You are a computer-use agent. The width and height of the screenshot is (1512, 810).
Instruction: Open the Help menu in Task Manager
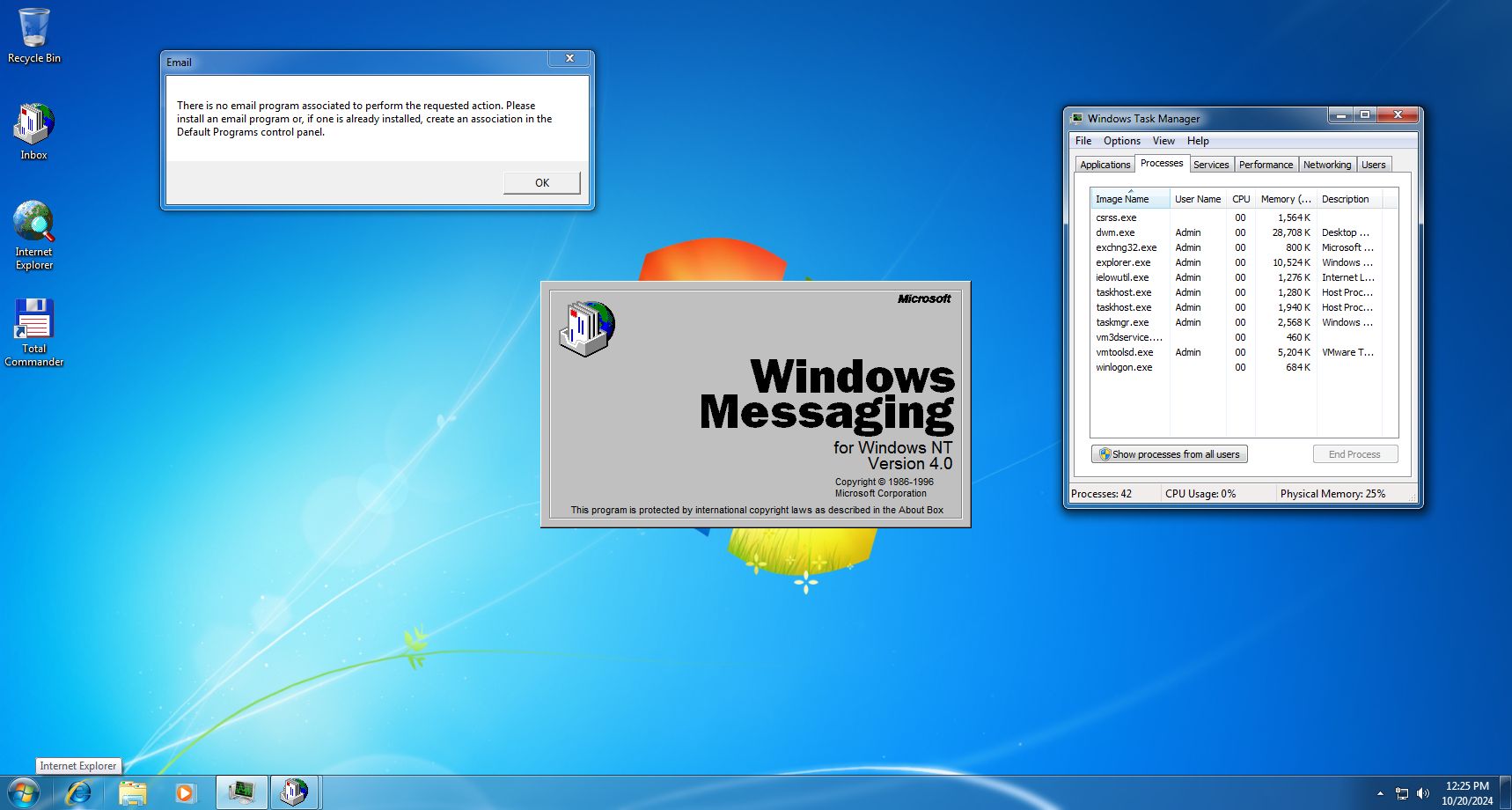pyautogui.click(x=1198, y=141)
